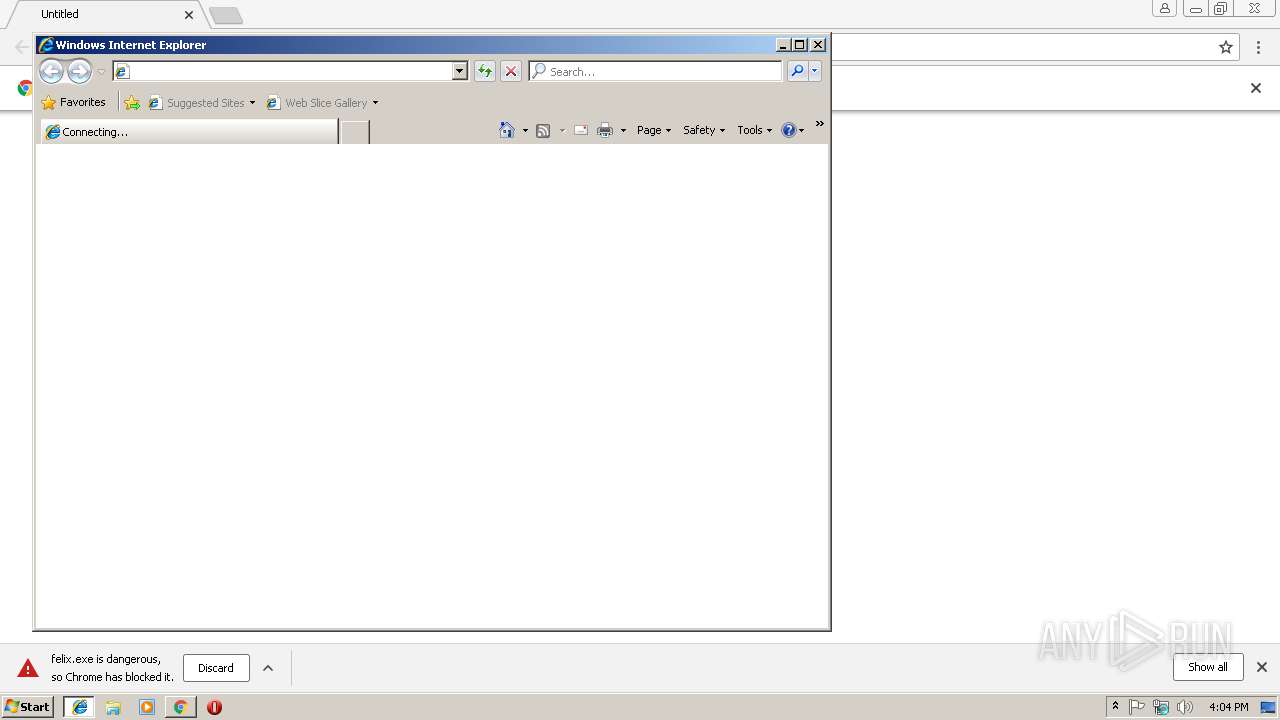This screenshot has width=1280, height=720.
Task: Open Chrome user profile icon
Action: click(x=1164, y=9)
